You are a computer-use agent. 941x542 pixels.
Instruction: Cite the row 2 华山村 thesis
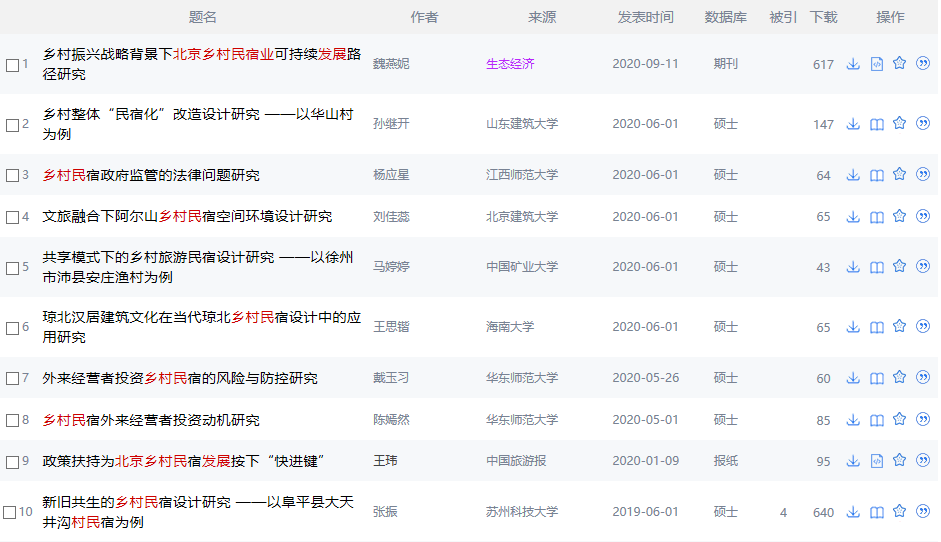coord(923,123)
